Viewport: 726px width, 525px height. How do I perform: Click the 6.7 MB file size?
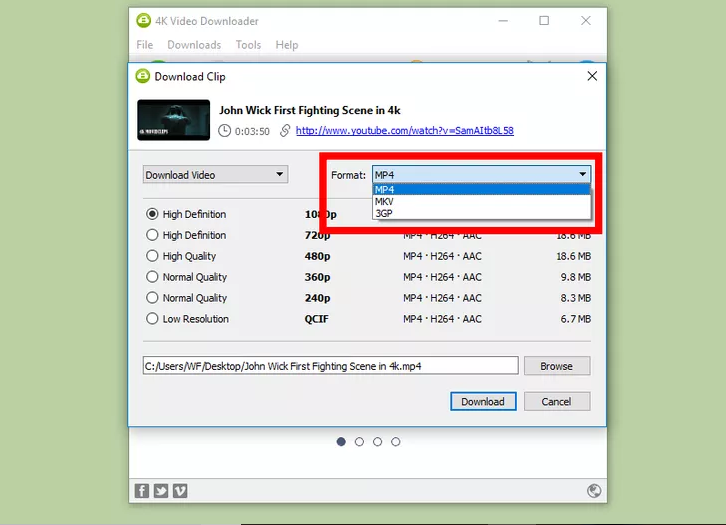point(576,319)
